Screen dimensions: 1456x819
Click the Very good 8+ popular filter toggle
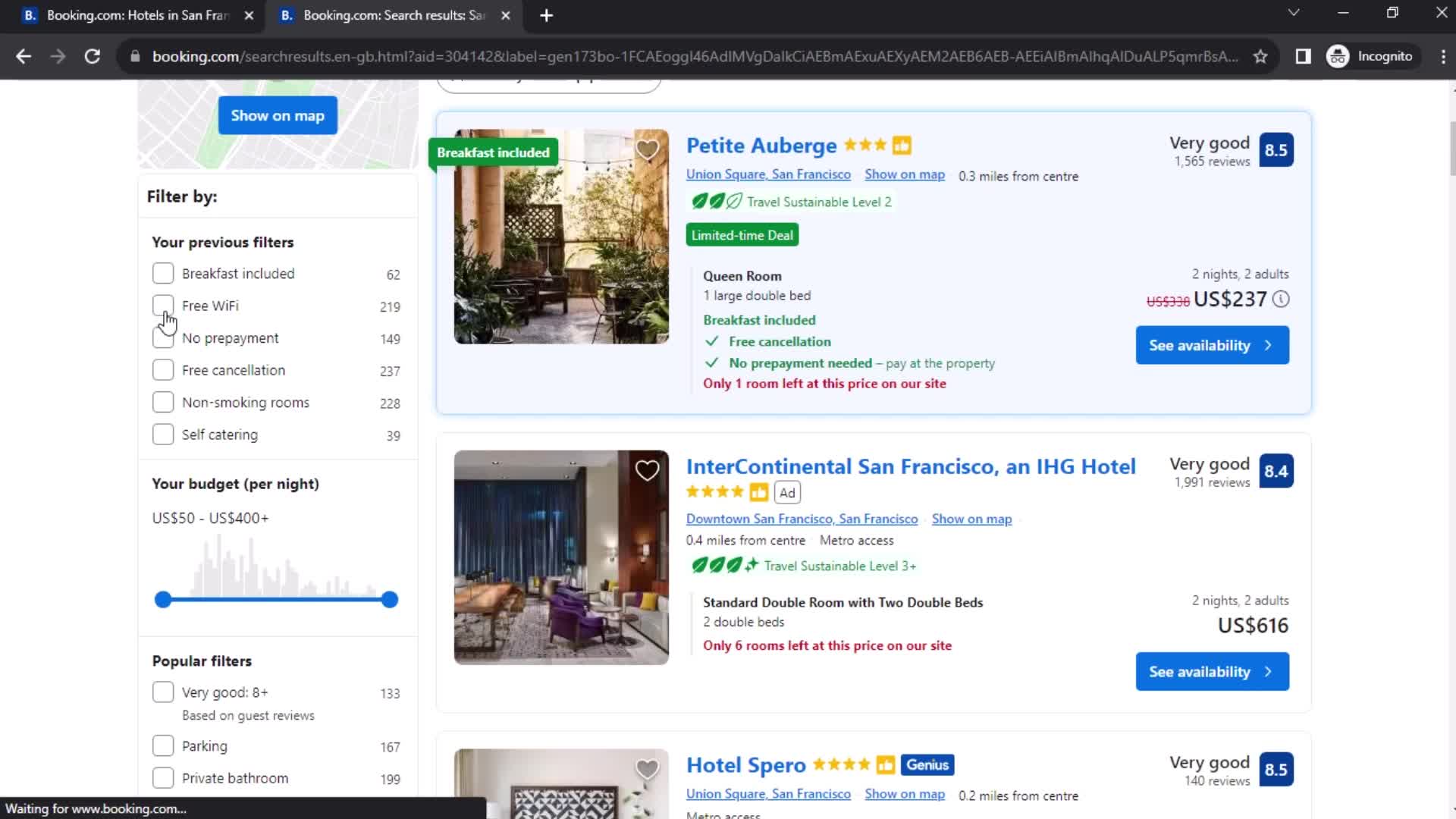(163, 692)
